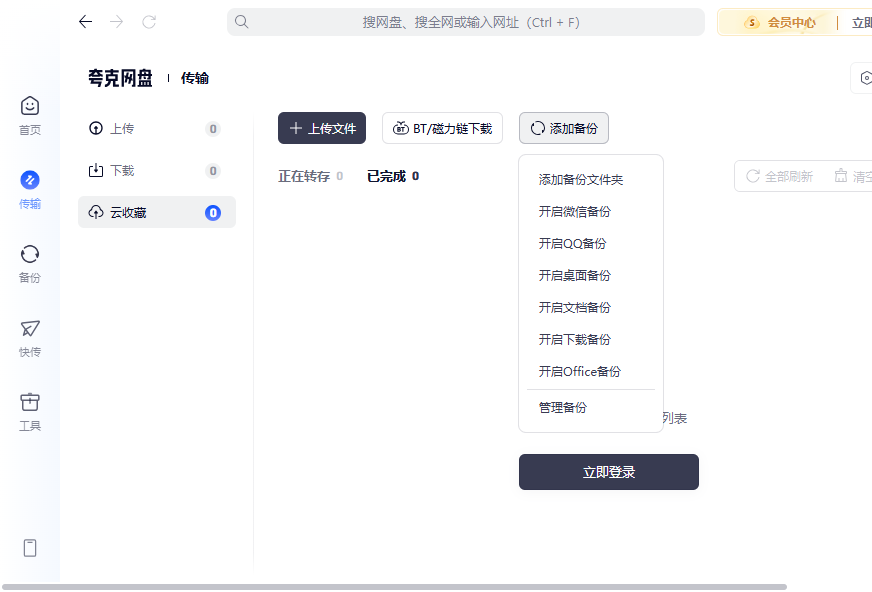Click the cloud icon beside 云收藏
Viewport: 872px width, 592px height.
click(x=96, y=212)
